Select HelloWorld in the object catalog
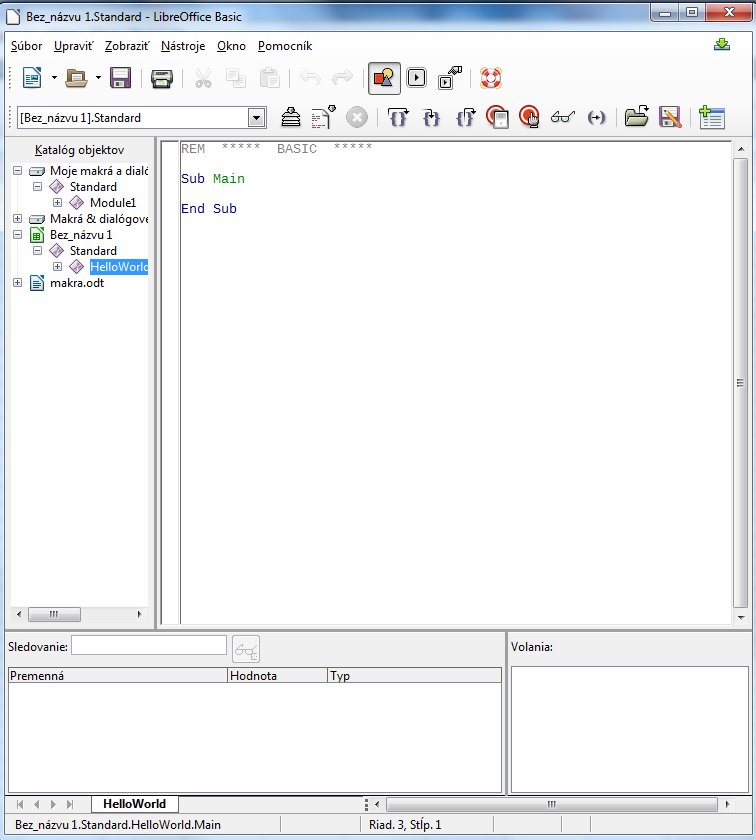This screenshot has width=756, height=840. [119, 267]
